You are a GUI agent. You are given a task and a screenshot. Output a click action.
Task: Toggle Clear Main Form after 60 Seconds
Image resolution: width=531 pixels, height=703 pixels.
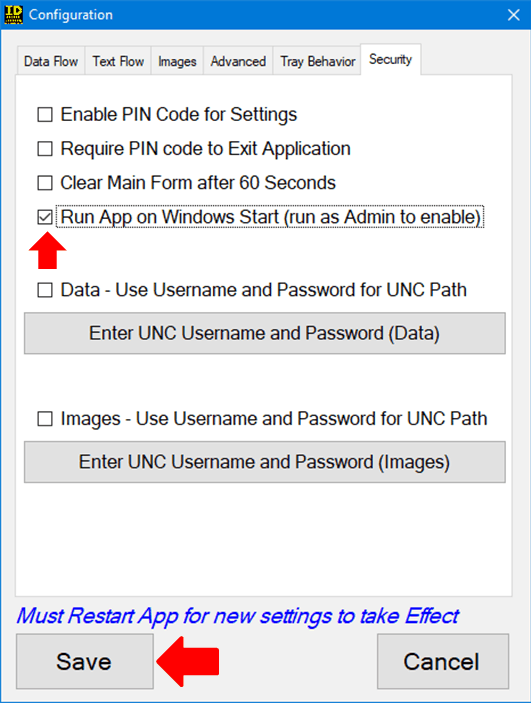pyautogui.click(x=45, y=182)
